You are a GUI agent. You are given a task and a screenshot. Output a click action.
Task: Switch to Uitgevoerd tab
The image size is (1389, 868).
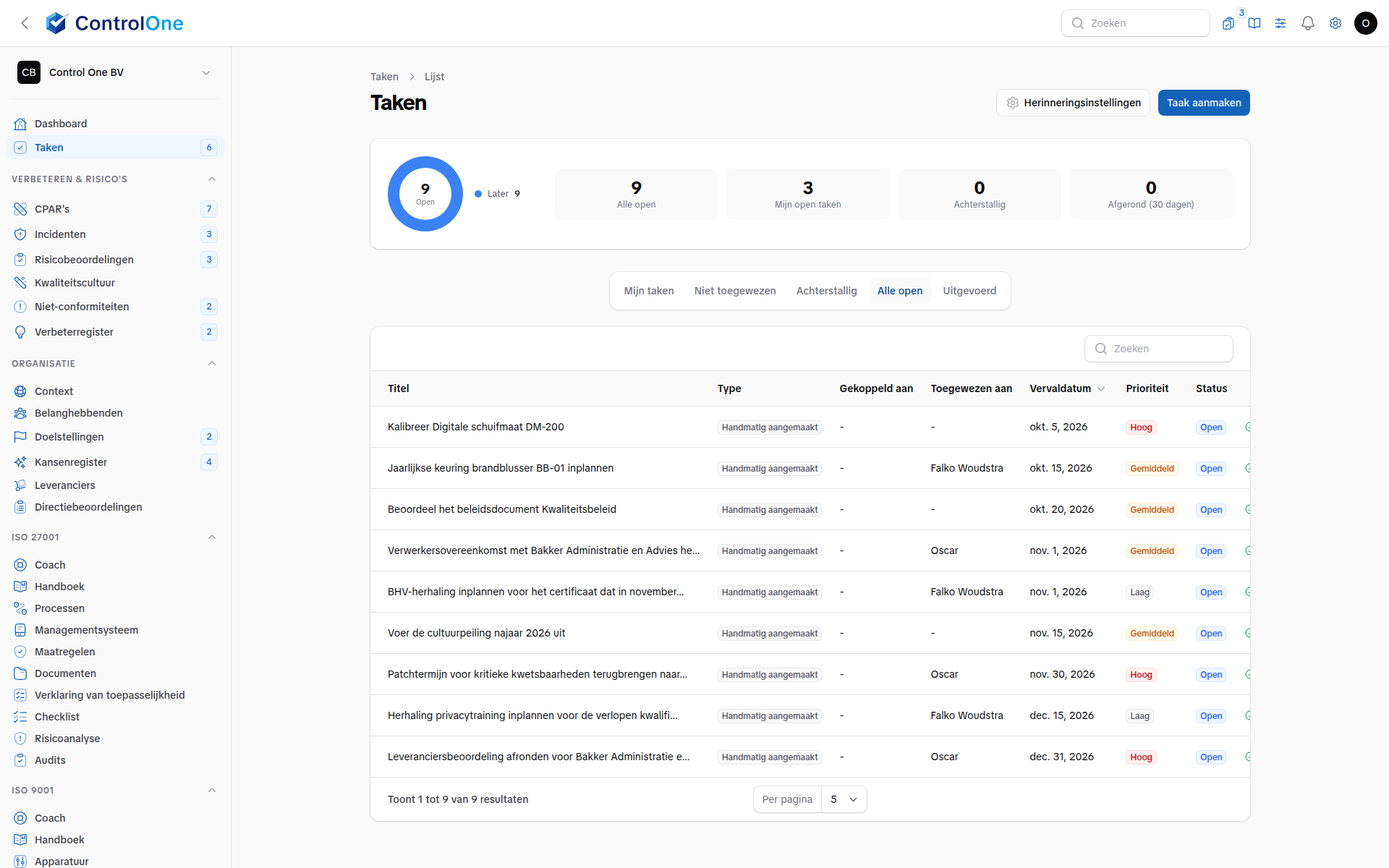[969, 291]
